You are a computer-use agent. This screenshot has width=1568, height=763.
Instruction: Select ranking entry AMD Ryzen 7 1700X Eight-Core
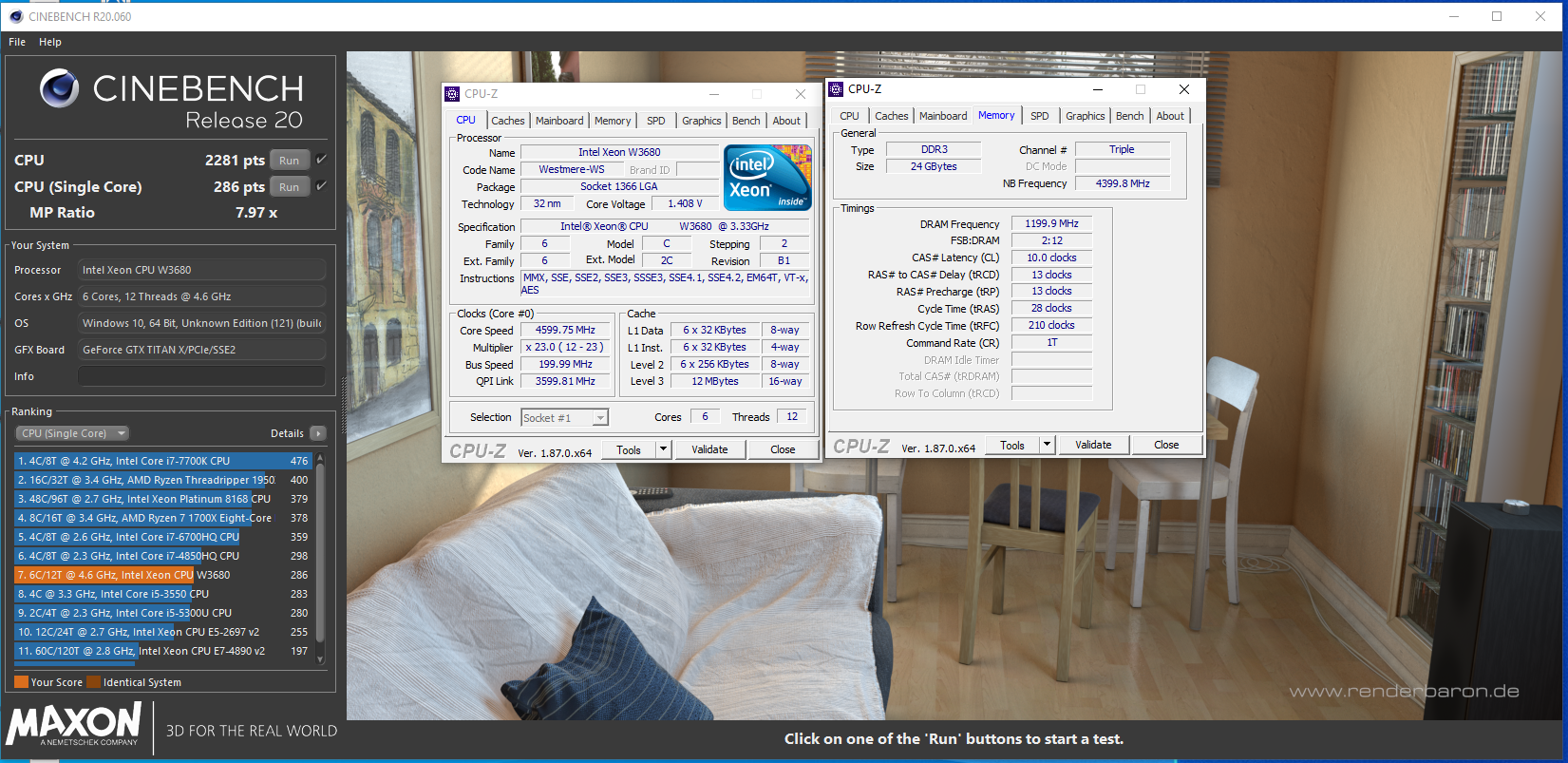(x=163, y=518)
